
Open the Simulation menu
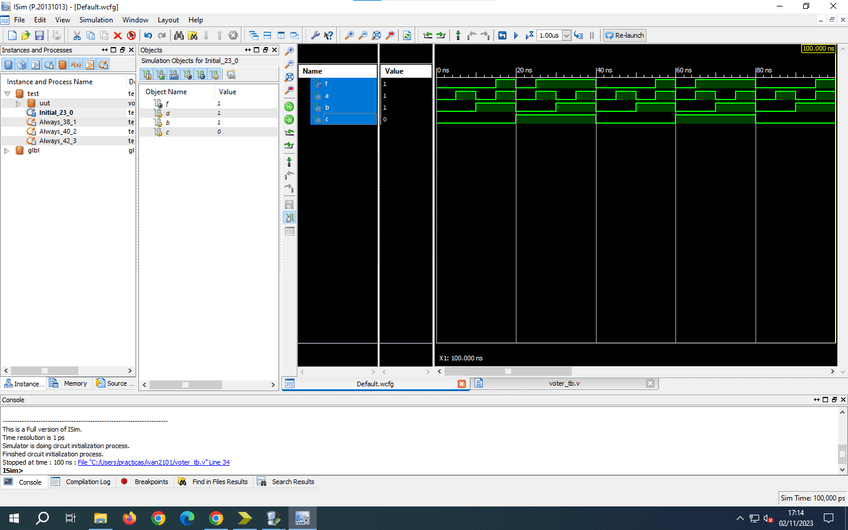tap(96, 20)
